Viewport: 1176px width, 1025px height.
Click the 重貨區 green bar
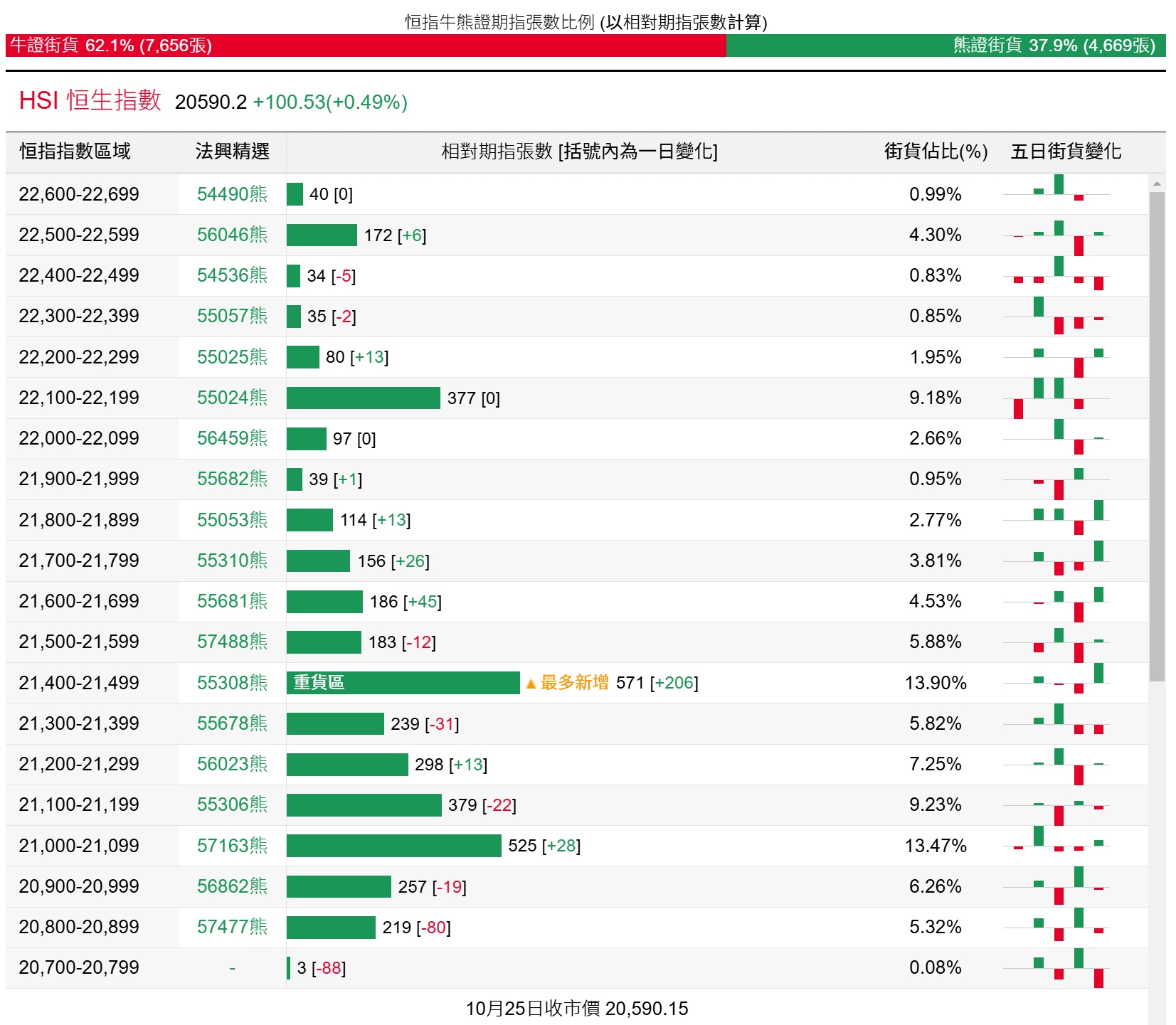click(x=403, y=683)
